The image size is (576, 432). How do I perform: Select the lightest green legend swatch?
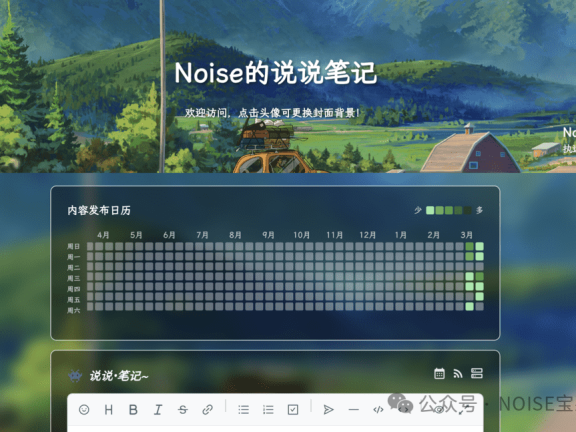coord(430,210)
